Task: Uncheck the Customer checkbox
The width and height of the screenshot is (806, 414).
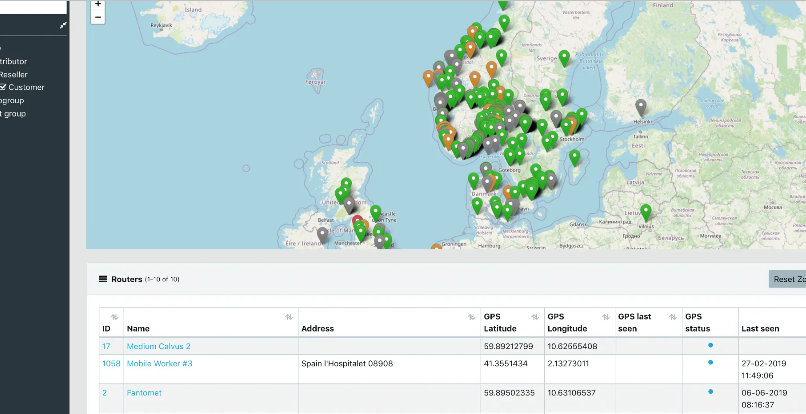Action: click(x=4, y=87)
